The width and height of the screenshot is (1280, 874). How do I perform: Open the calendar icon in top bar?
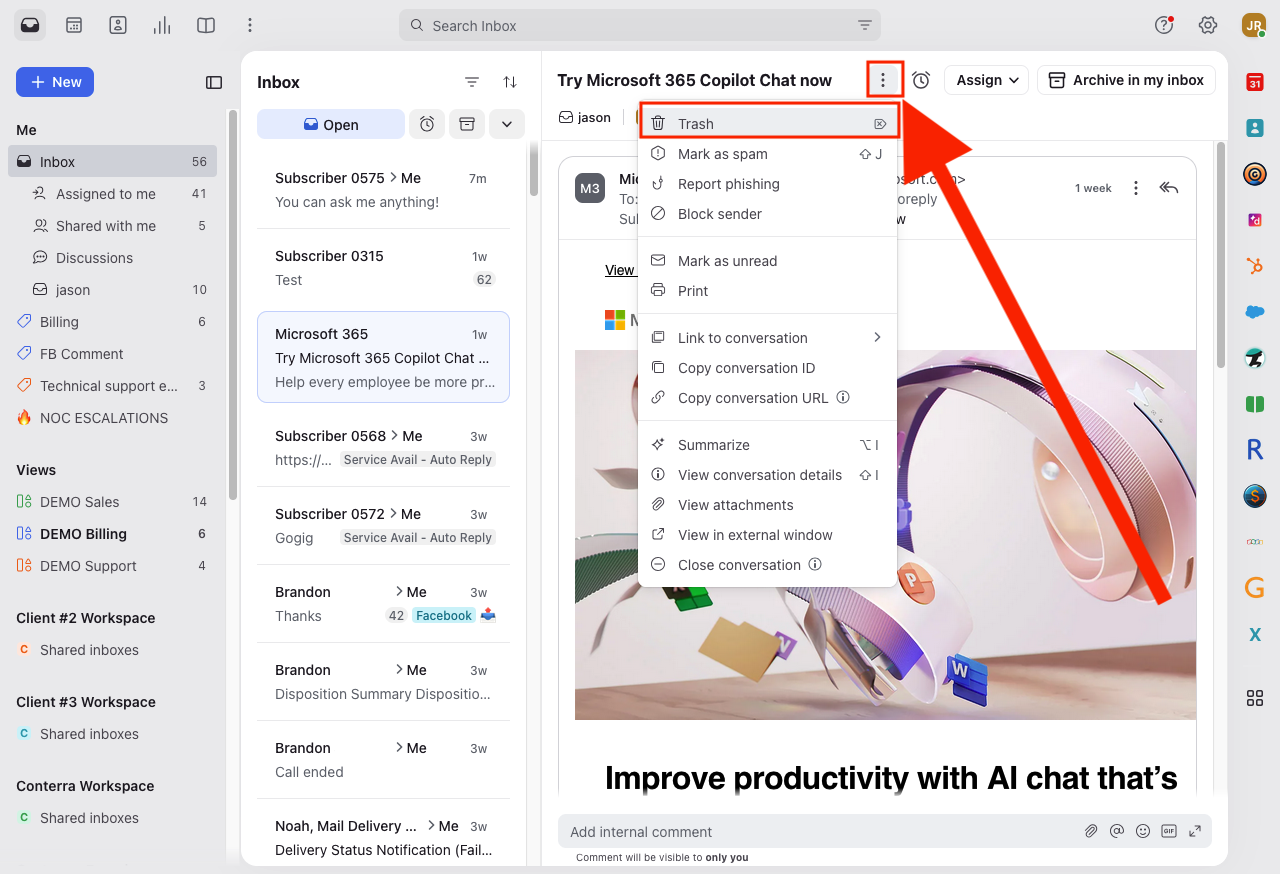click(74, 25)
